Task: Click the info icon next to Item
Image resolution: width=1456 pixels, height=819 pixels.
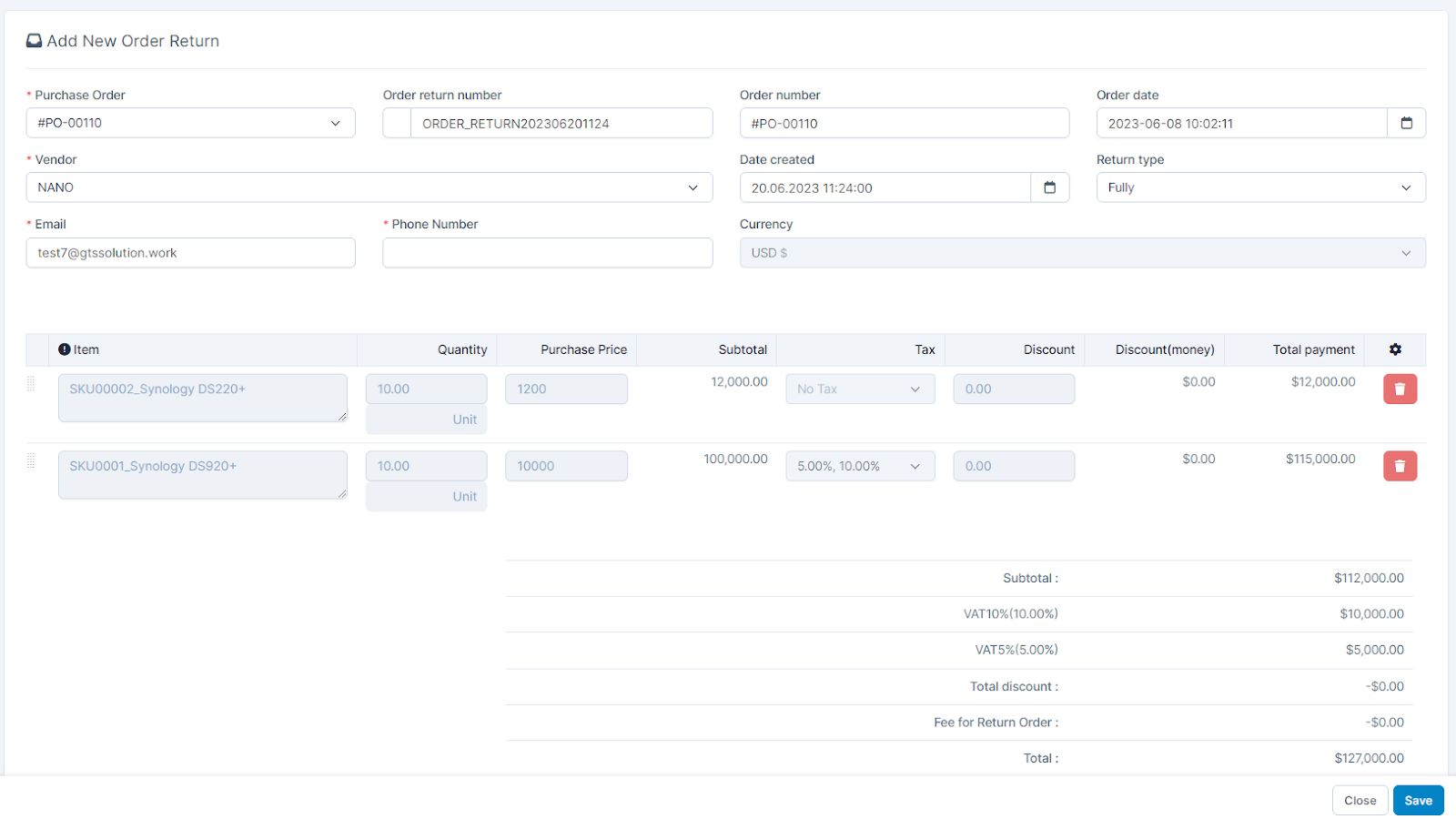Action: [65, 349]
